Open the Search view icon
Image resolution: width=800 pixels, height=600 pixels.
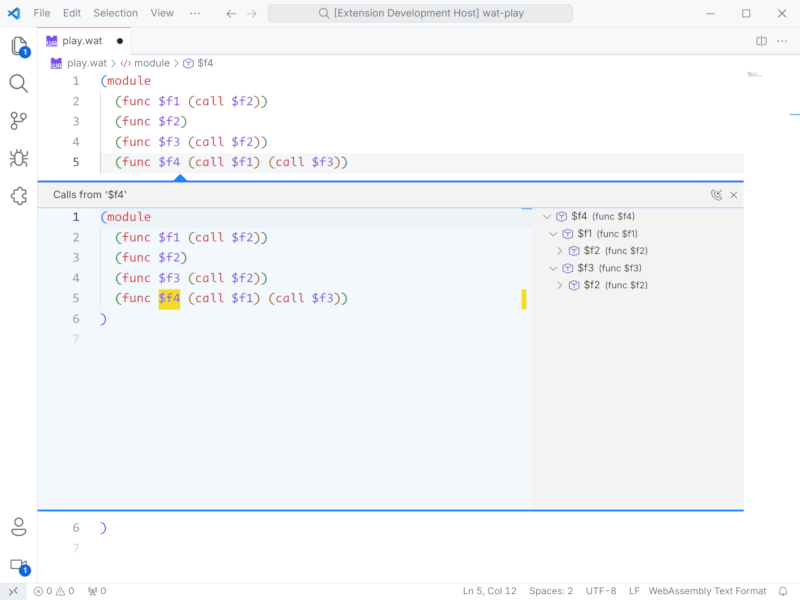click(x=18, y=83)
